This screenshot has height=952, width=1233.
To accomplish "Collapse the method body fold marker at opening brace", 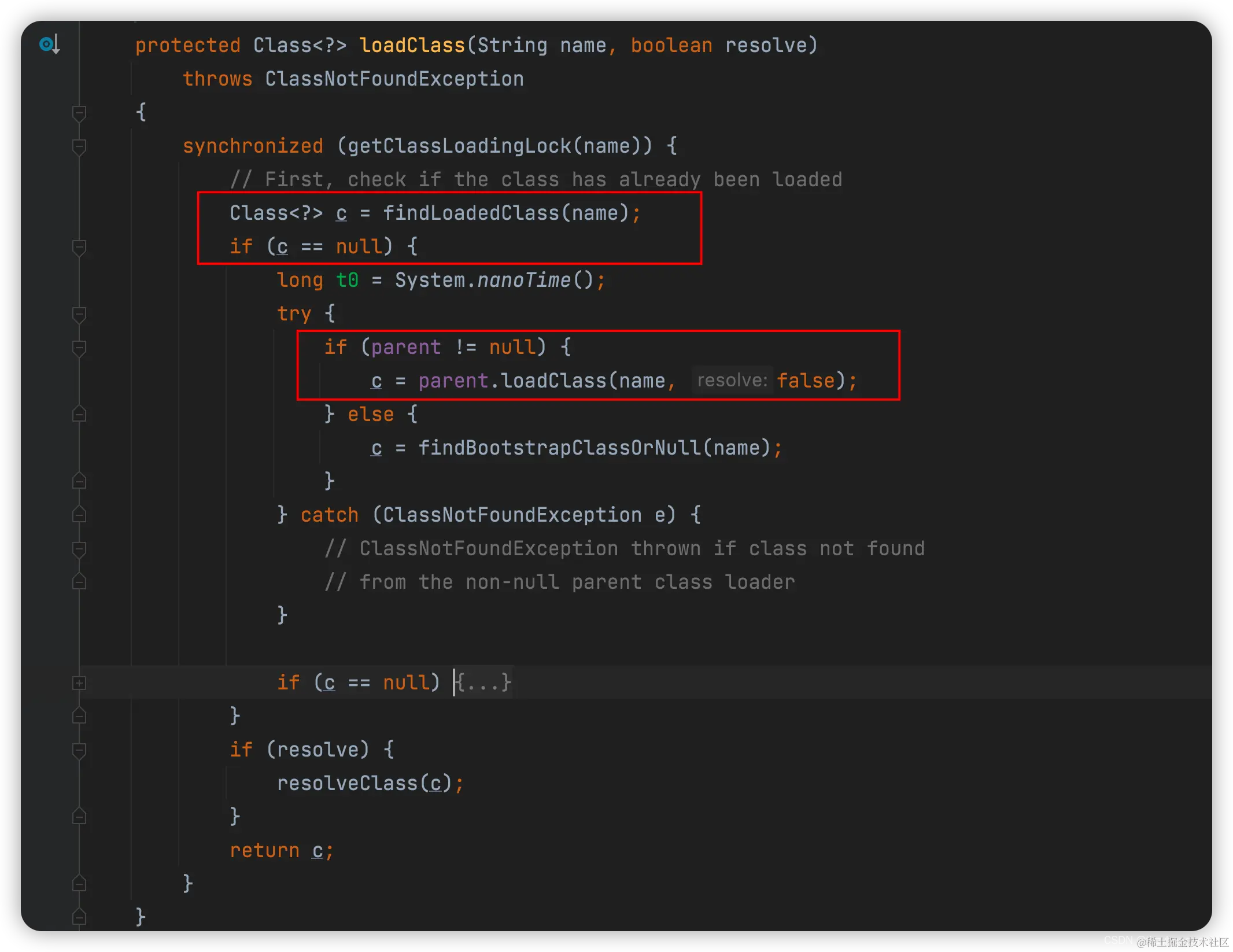I will 79,113.
